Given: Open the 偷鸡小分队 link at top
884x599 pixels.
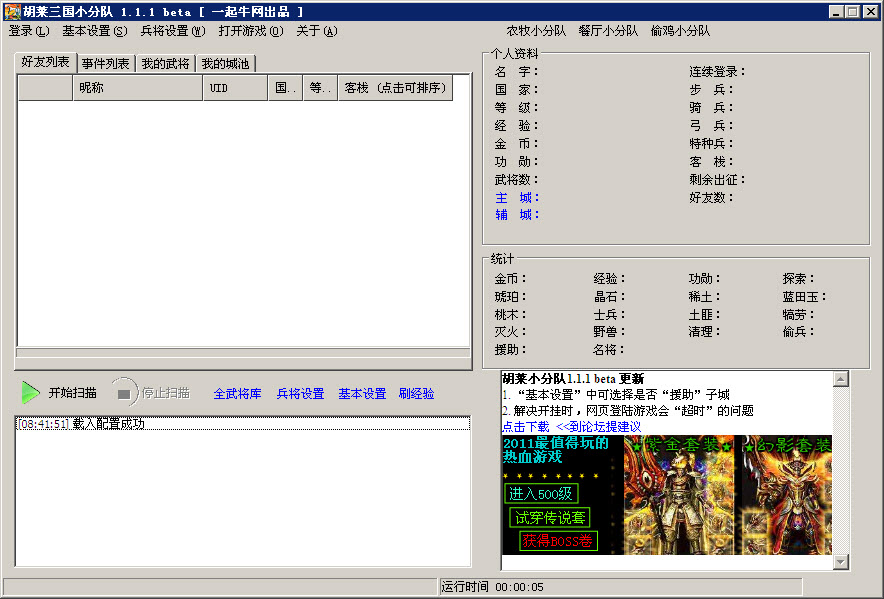Looking at the screenshot, I should pyautogui.click(x=680, y=31).
